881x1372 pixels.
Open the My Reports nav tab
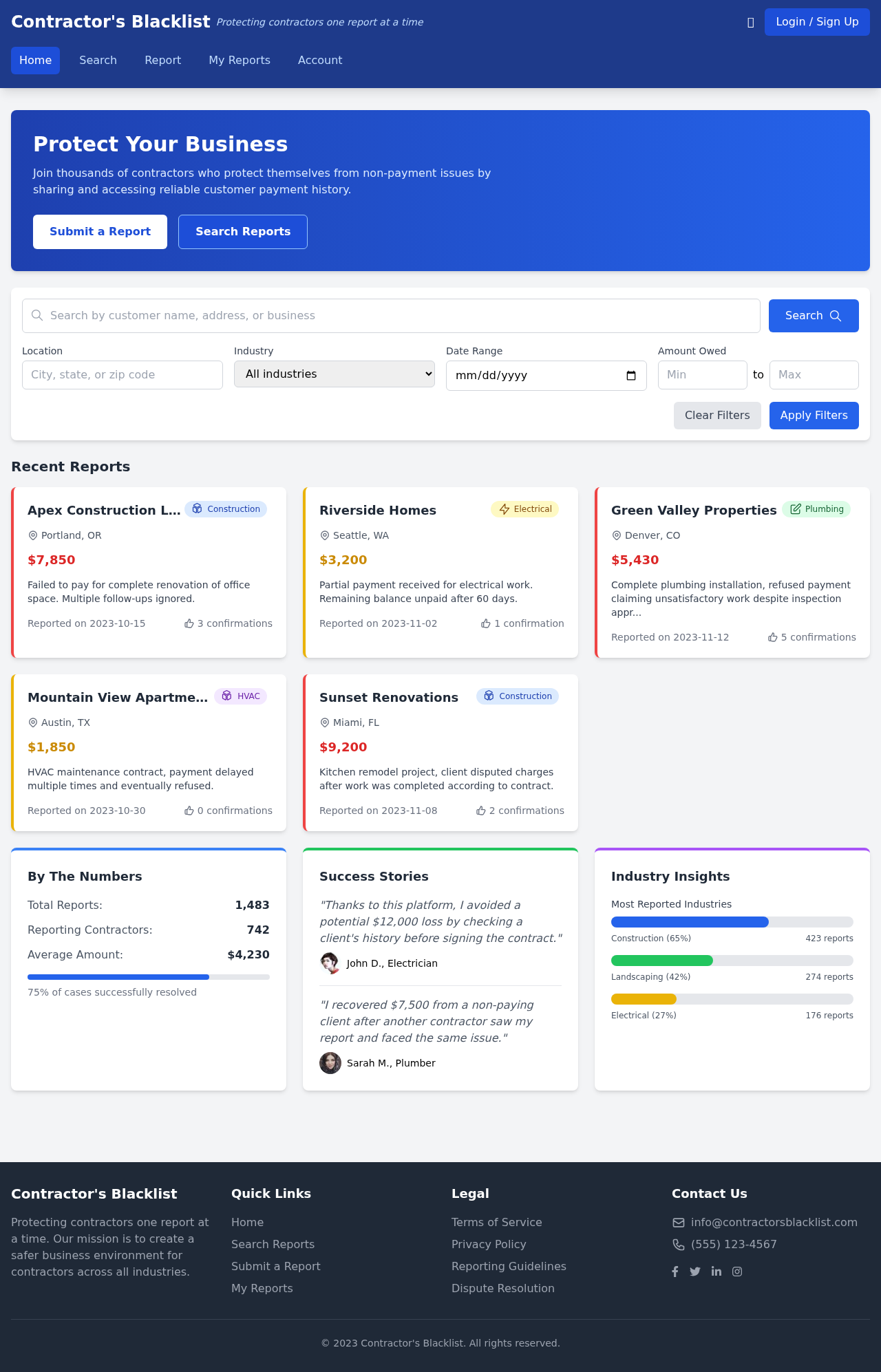pos(240,61)
